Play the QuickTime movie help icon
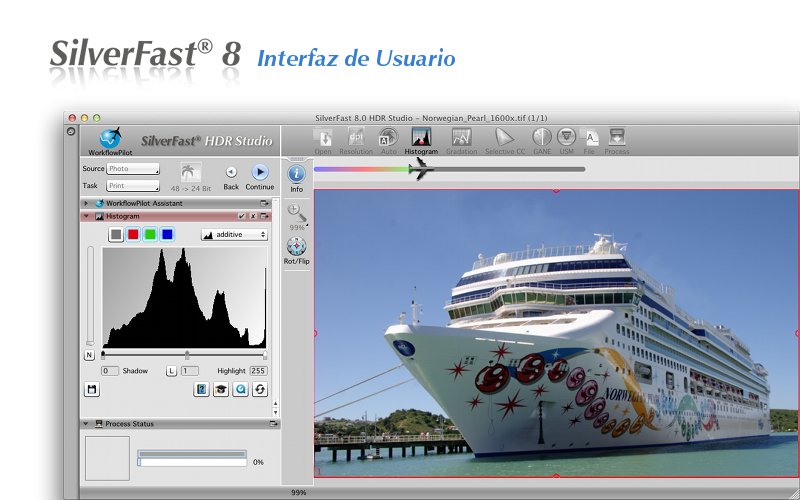800x500 pixels. pos(240,389)
